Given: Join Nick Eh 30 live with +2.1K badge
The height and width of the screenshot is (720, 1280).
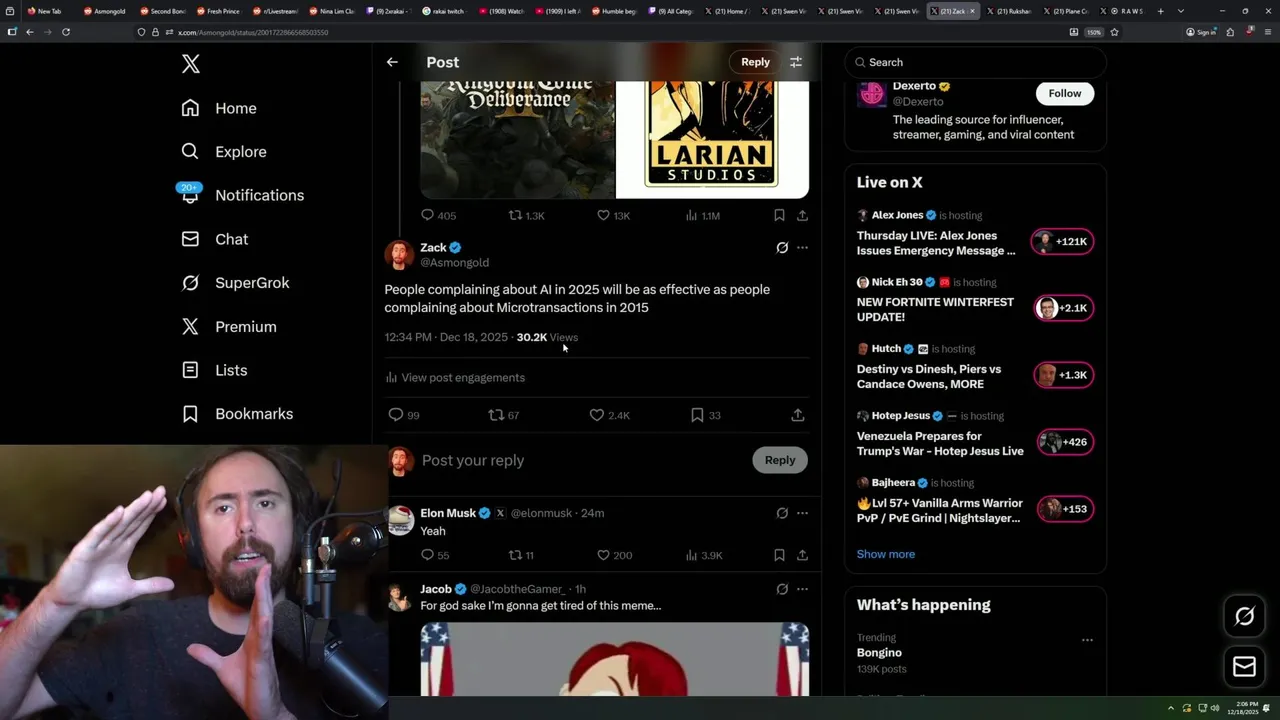Looking at the screenshot, I should [1063, 308].
